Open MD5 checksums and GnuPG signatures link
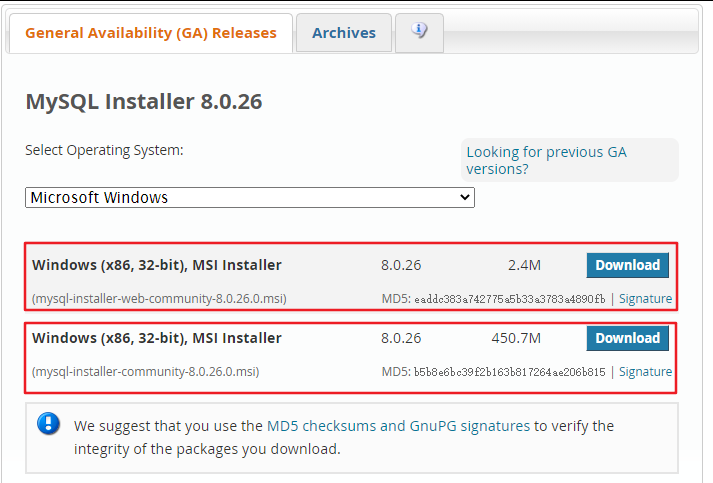The height and width of the screenshot is (483, 713). (398, 426)
